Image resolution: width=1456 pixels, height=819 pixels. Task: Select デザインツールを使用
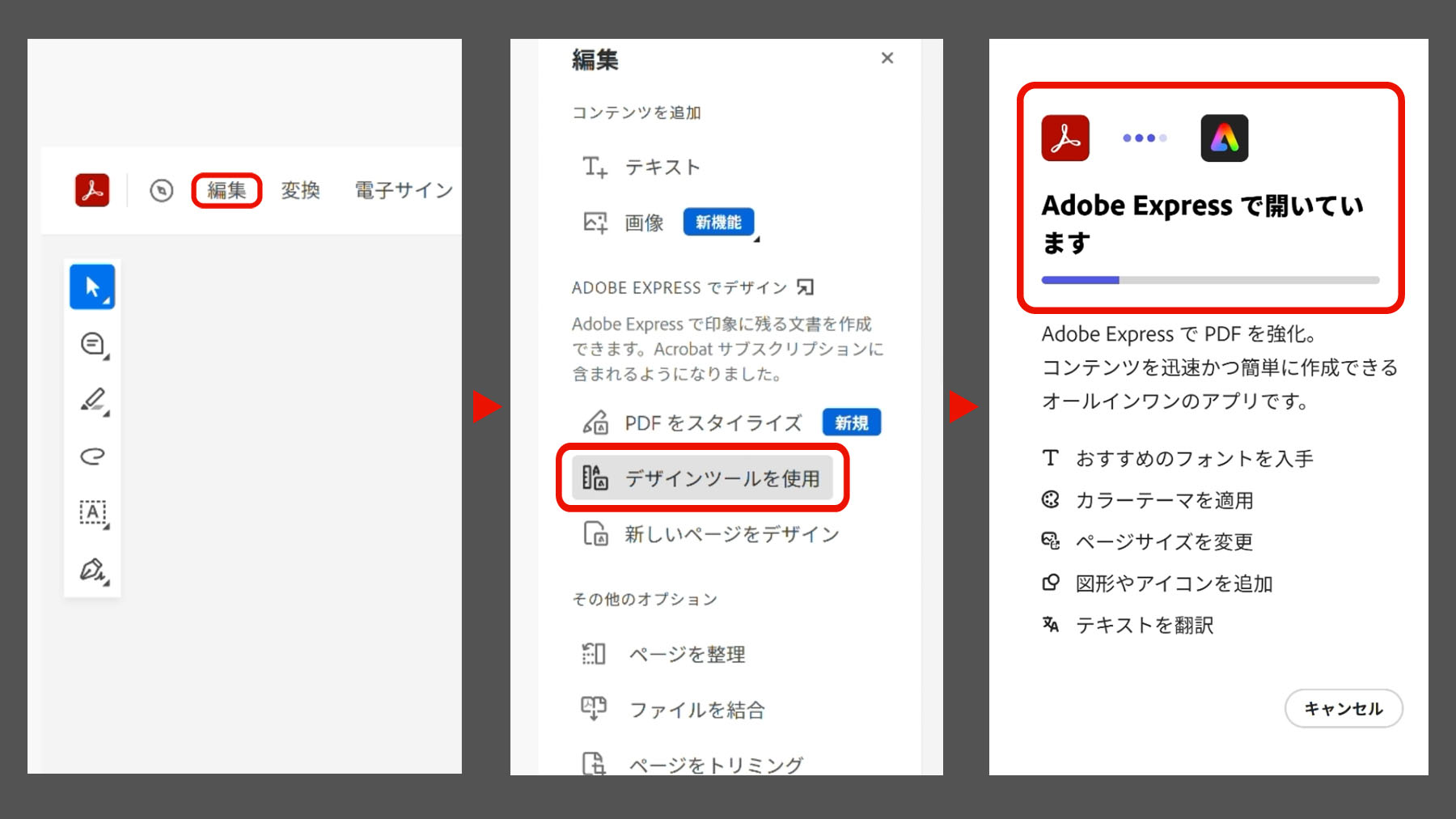pyautogui.click(x=701, y=477)
